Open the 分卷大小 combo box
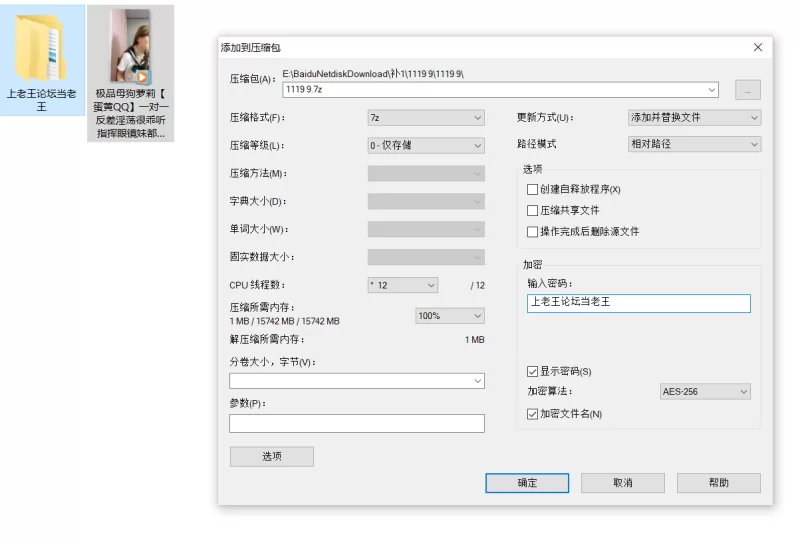Screen dimensions: 800x541 [x=357, y=381]
